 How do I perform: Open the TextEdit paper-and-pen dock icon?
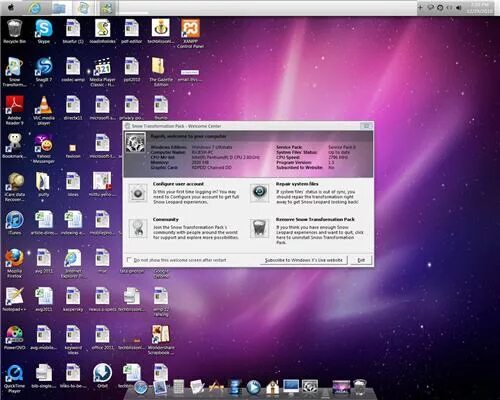(x=197, y=387)
